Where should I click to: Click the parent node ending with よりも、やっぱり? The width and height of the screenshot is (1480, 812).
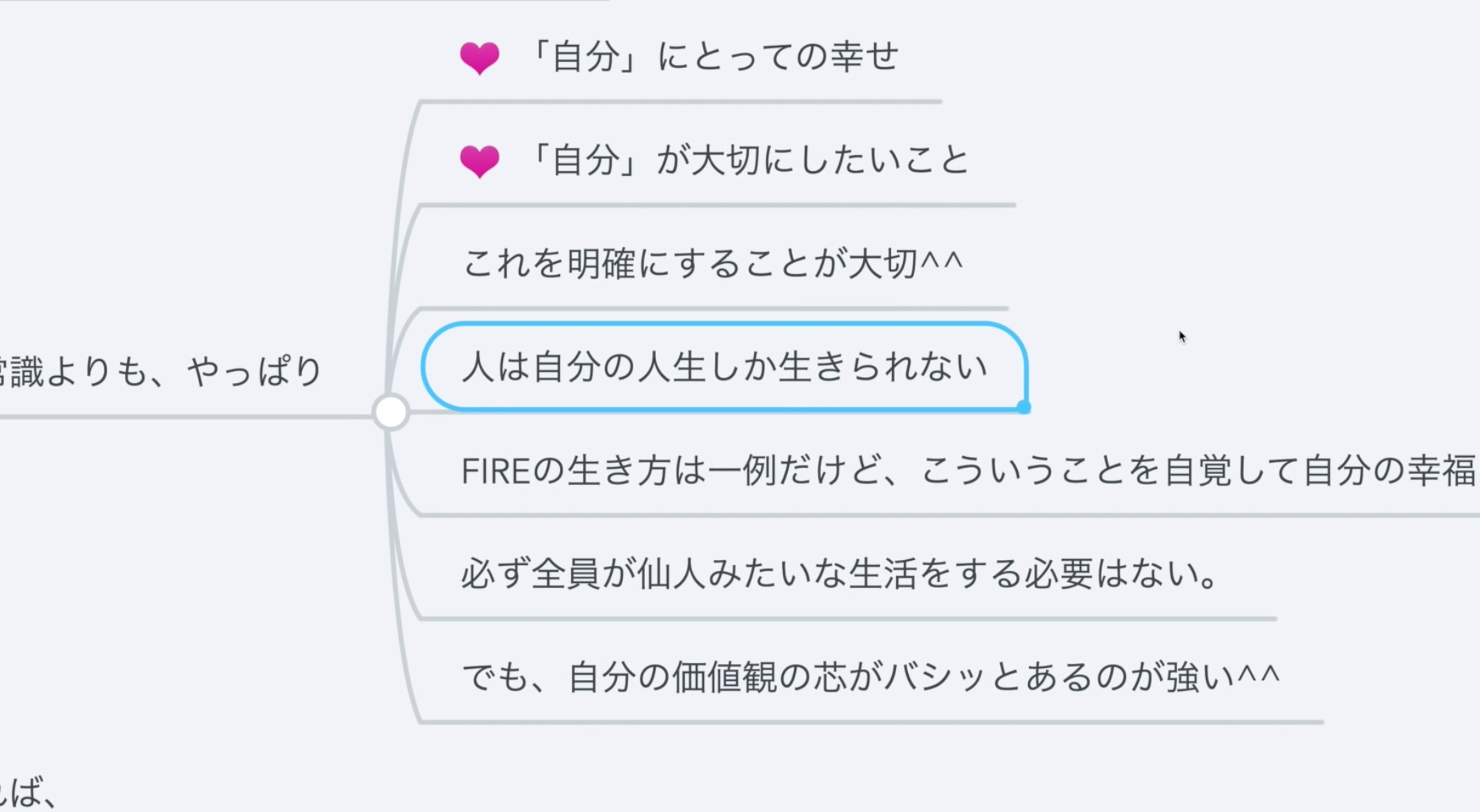(x=161, y=371)
